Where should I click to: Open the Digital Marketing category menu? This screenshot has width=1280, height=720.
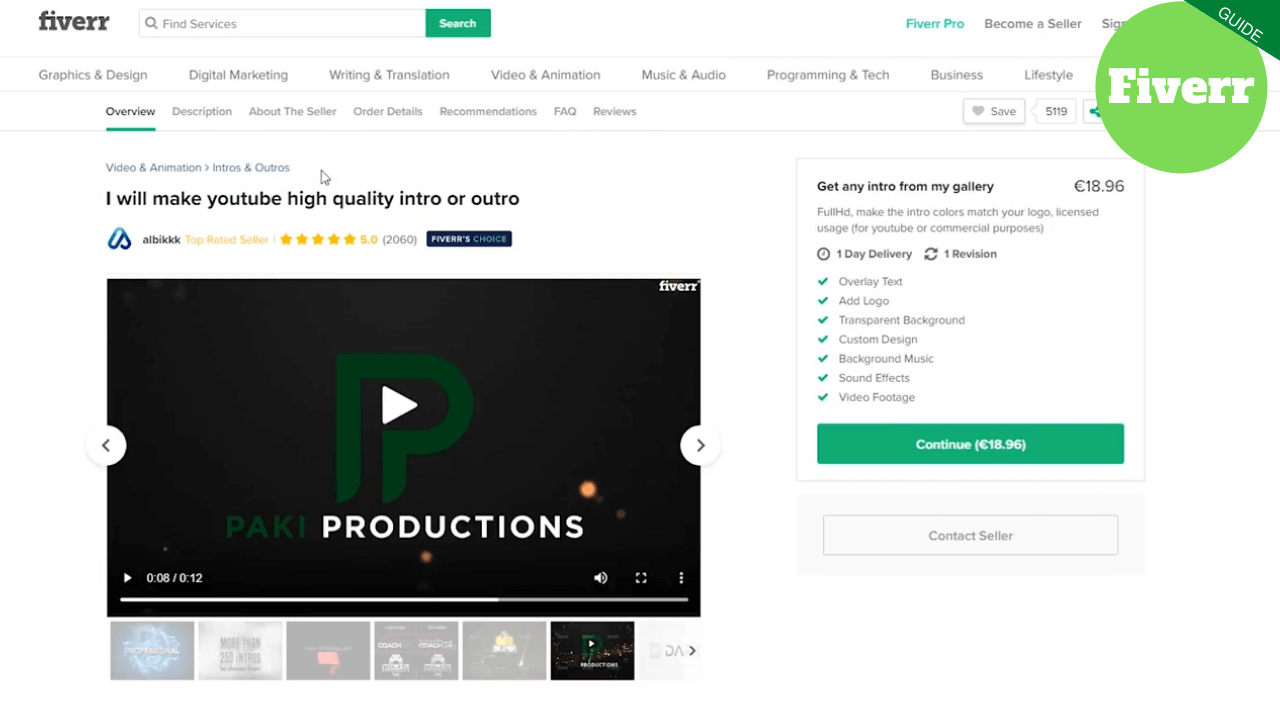[x=238, y=75]
